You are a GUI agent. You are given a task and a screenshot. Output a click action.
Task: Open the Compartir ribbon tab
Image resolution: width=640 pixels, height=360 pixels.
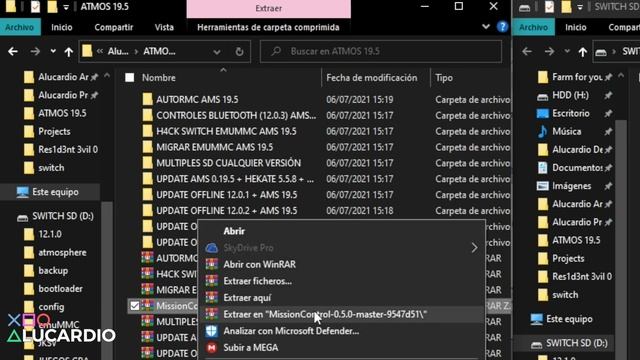tap(113, 27)
